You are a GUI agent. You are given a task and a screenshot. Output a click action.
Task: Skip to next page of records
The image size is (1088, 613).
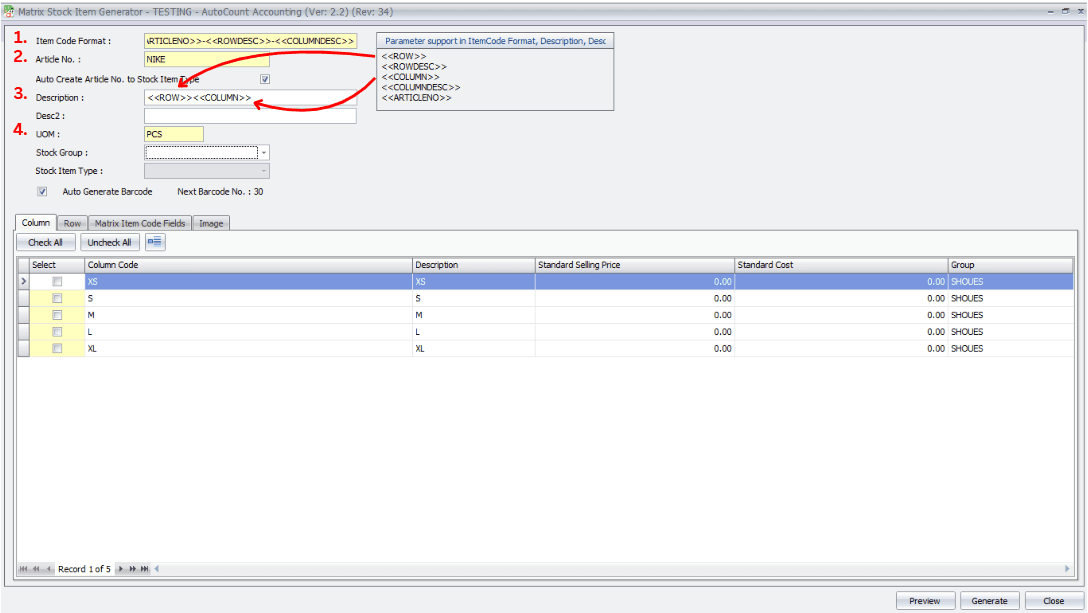pyautogui.click(x=133, y=569)
